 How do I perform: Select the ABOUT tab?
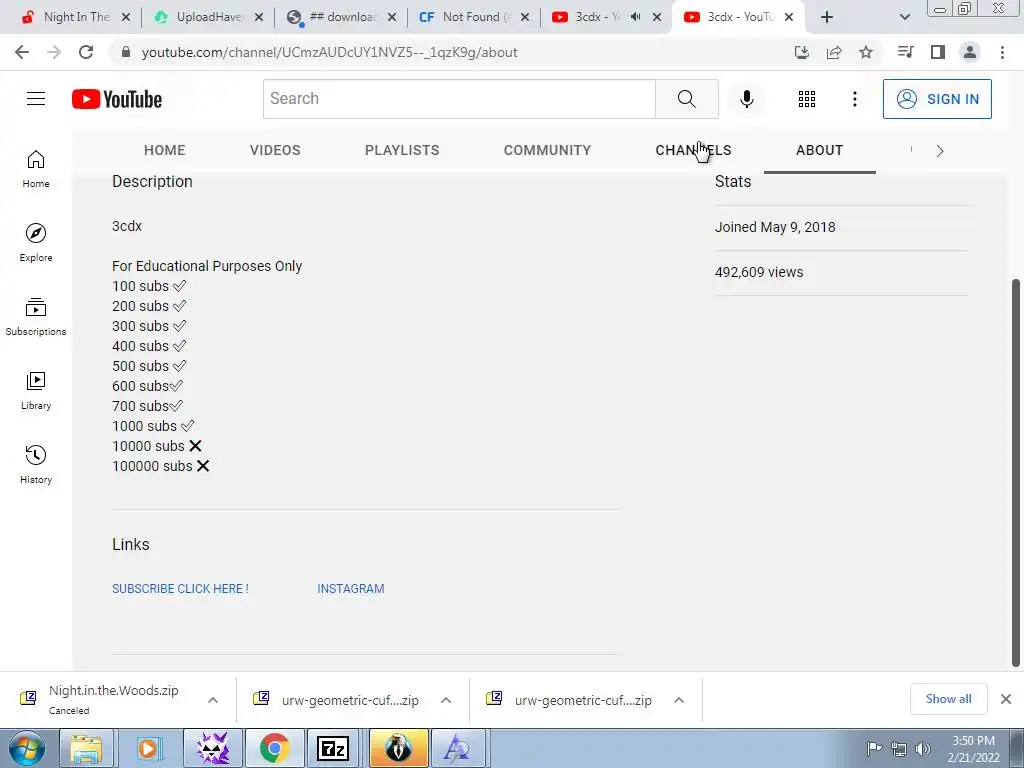tap(820, 150)
